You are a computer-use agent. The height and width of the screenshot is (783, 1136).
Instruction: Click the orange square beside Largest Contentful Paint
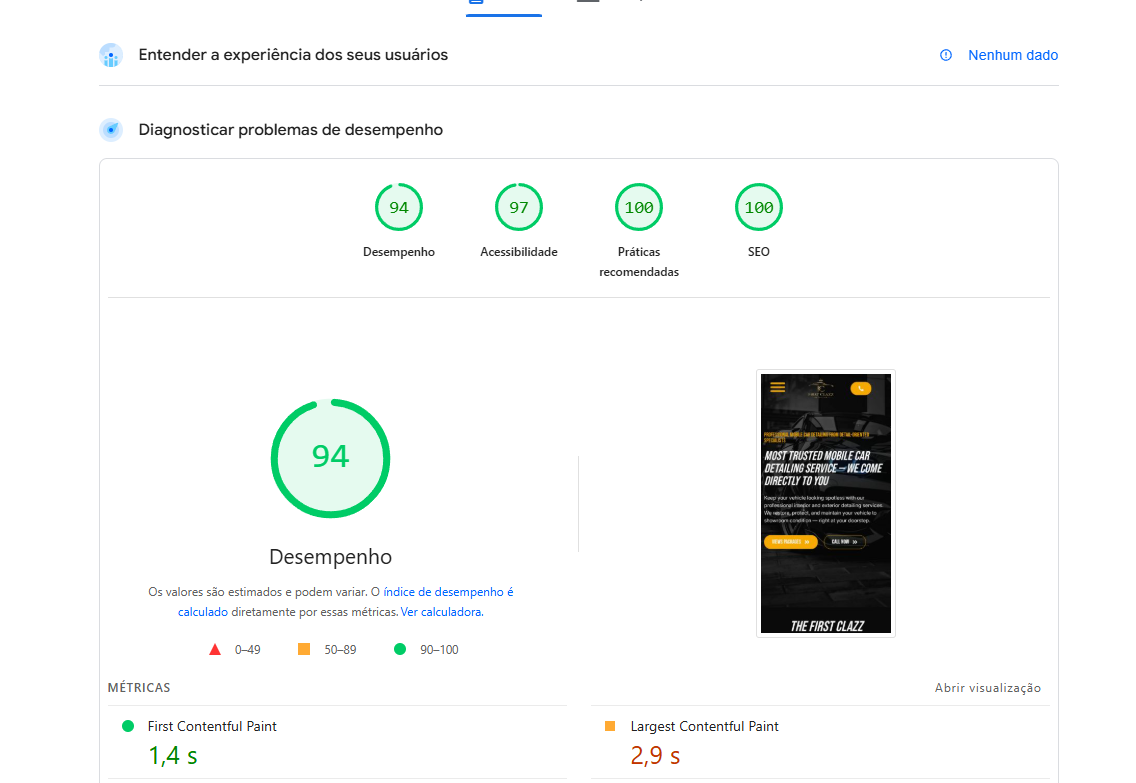[x=610, y=726]
